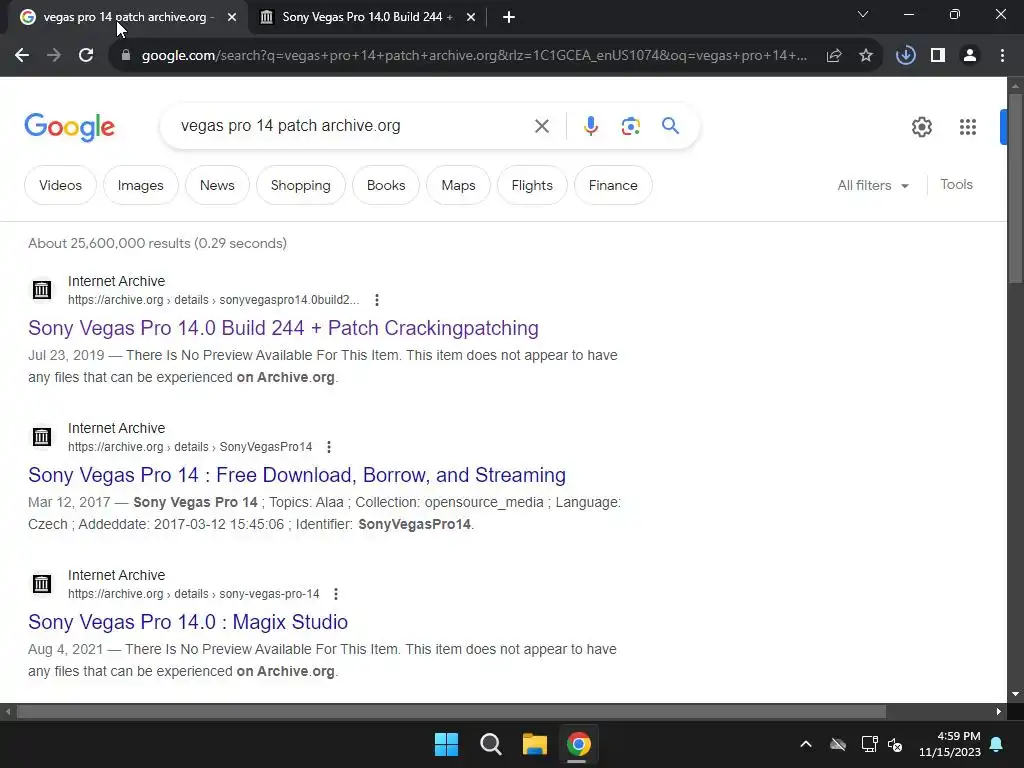
Task: Open the search Tools button
Action: tap(956, 185)
